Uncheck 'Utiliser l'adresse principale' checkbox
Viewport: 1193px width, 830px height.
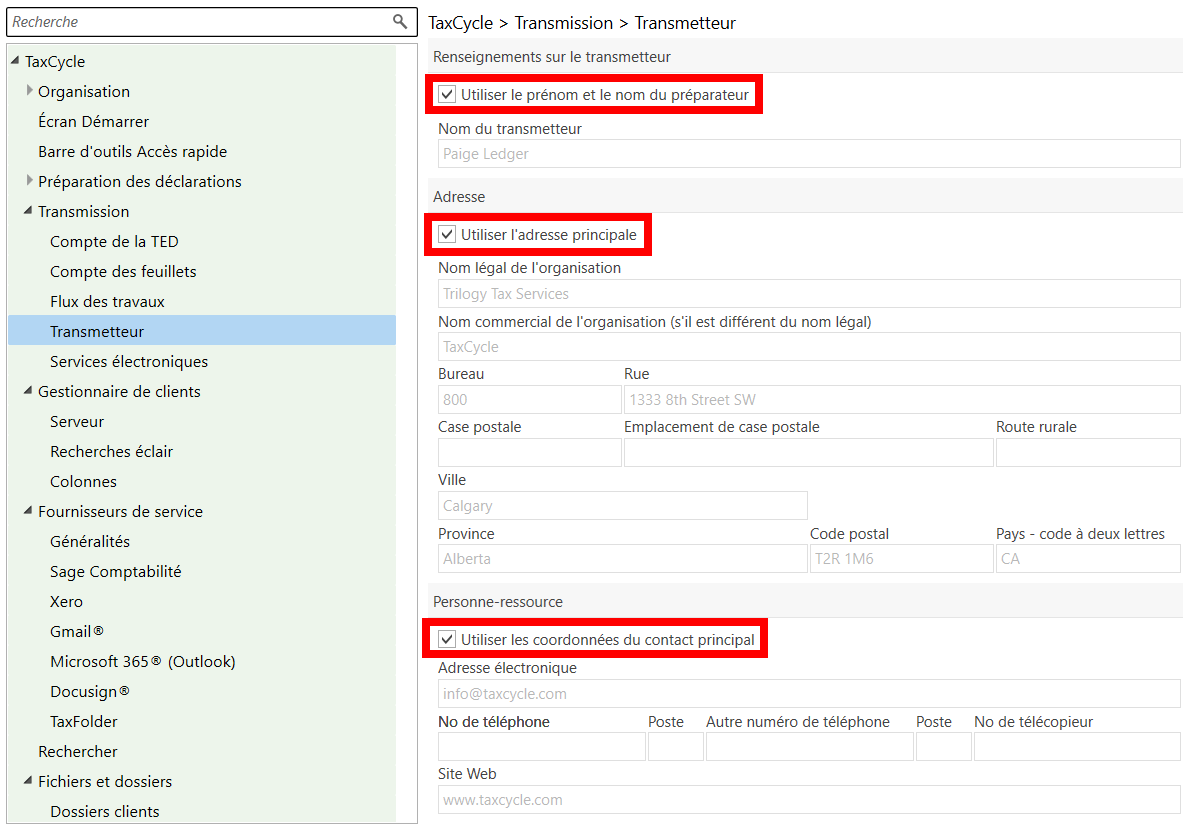click(447, 234)
